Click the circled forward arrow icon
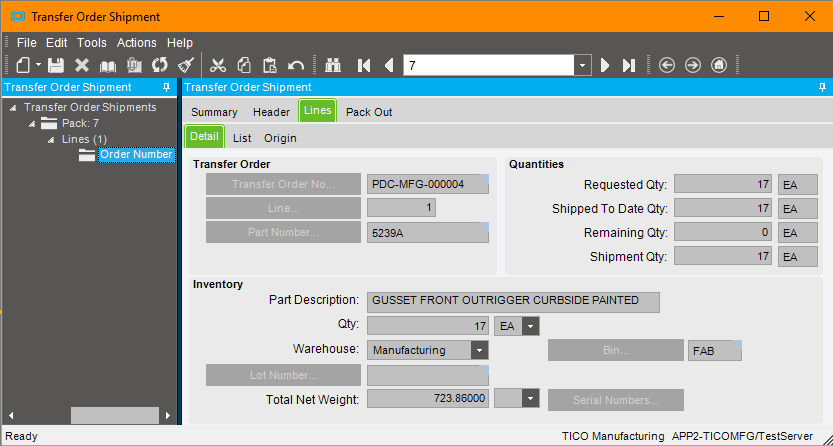 click(693, 65)
